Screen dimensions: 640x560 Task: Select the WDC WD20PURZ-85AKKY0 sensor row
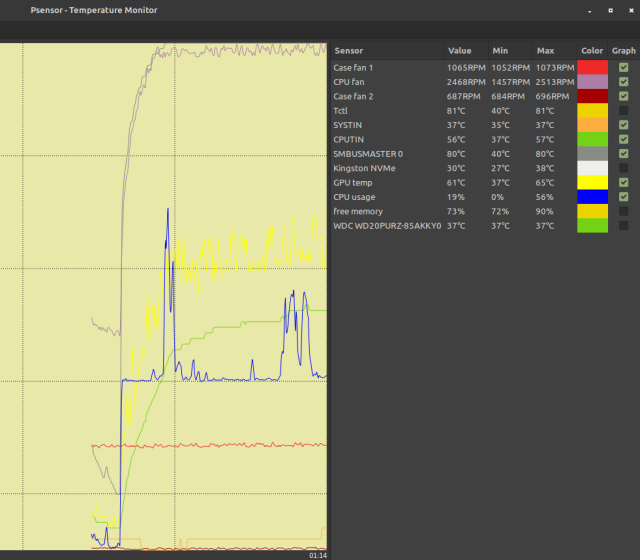[x=386, y=226]
